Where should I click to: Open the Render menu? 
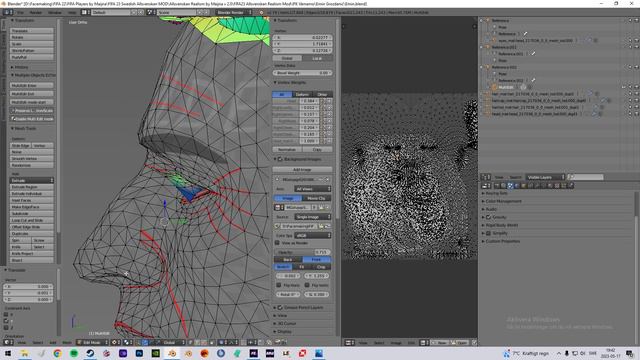36,12
